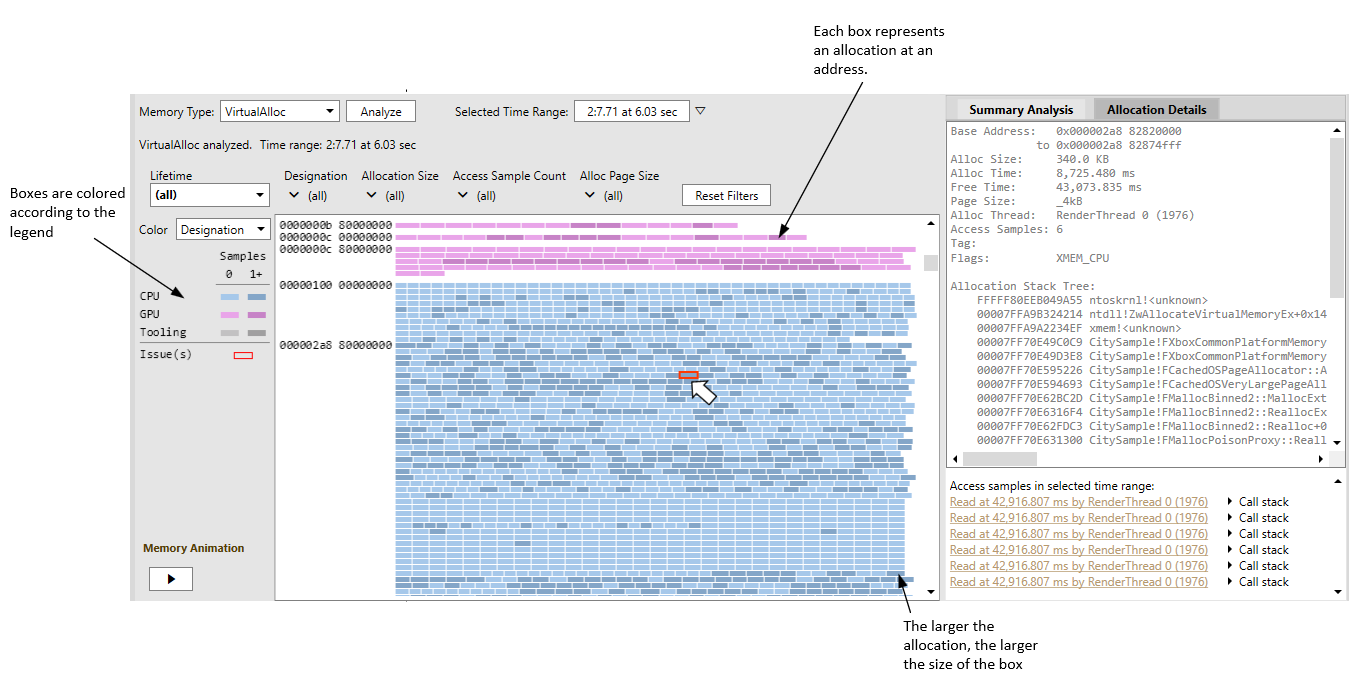Click the Allocation Details horizontal scrollbar thumb

(1000, 459)
